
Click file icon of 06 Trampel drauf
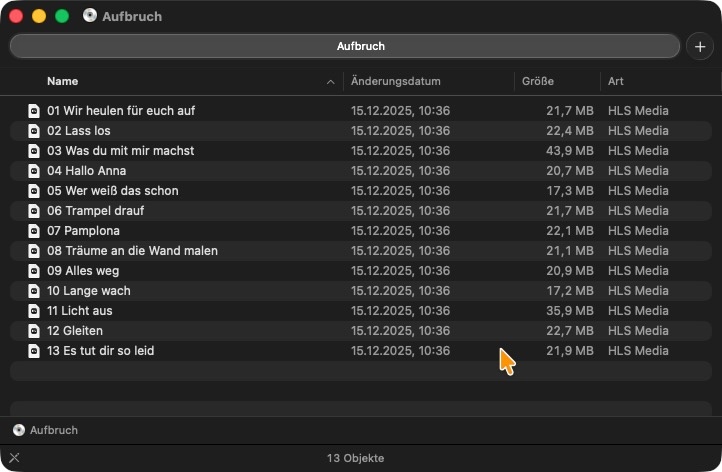click(x=34, y=211)
